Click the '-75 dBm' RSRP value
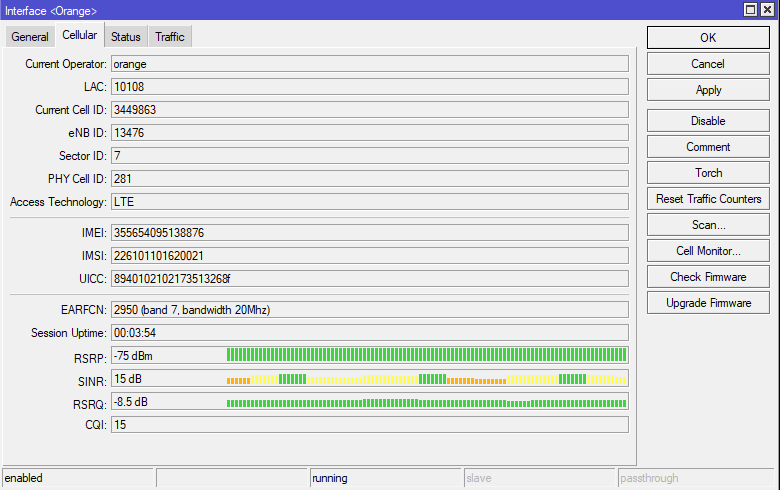Image resolution: width=780 pixels, height=490 pixels. pyautogui.click(x=133, y=356)
